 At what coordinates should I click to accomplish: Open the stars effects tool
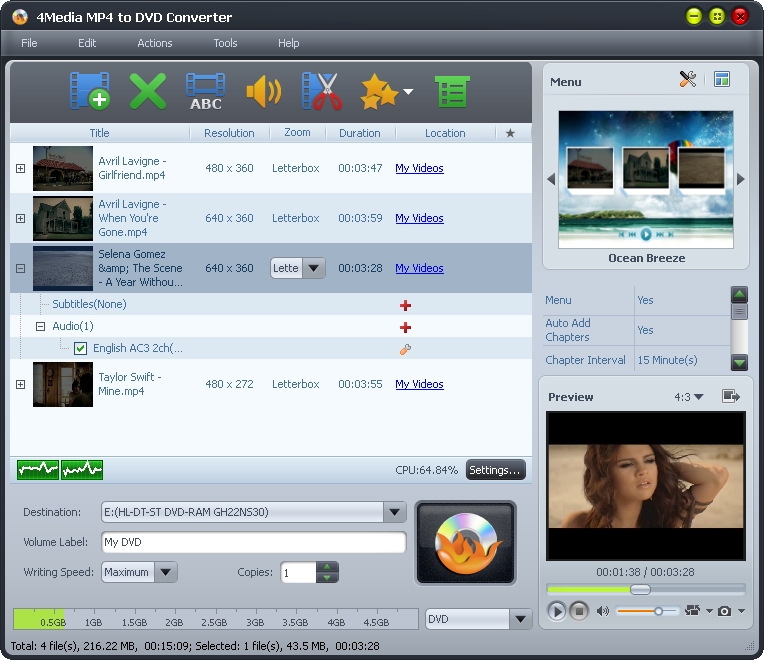pos(379,91)
